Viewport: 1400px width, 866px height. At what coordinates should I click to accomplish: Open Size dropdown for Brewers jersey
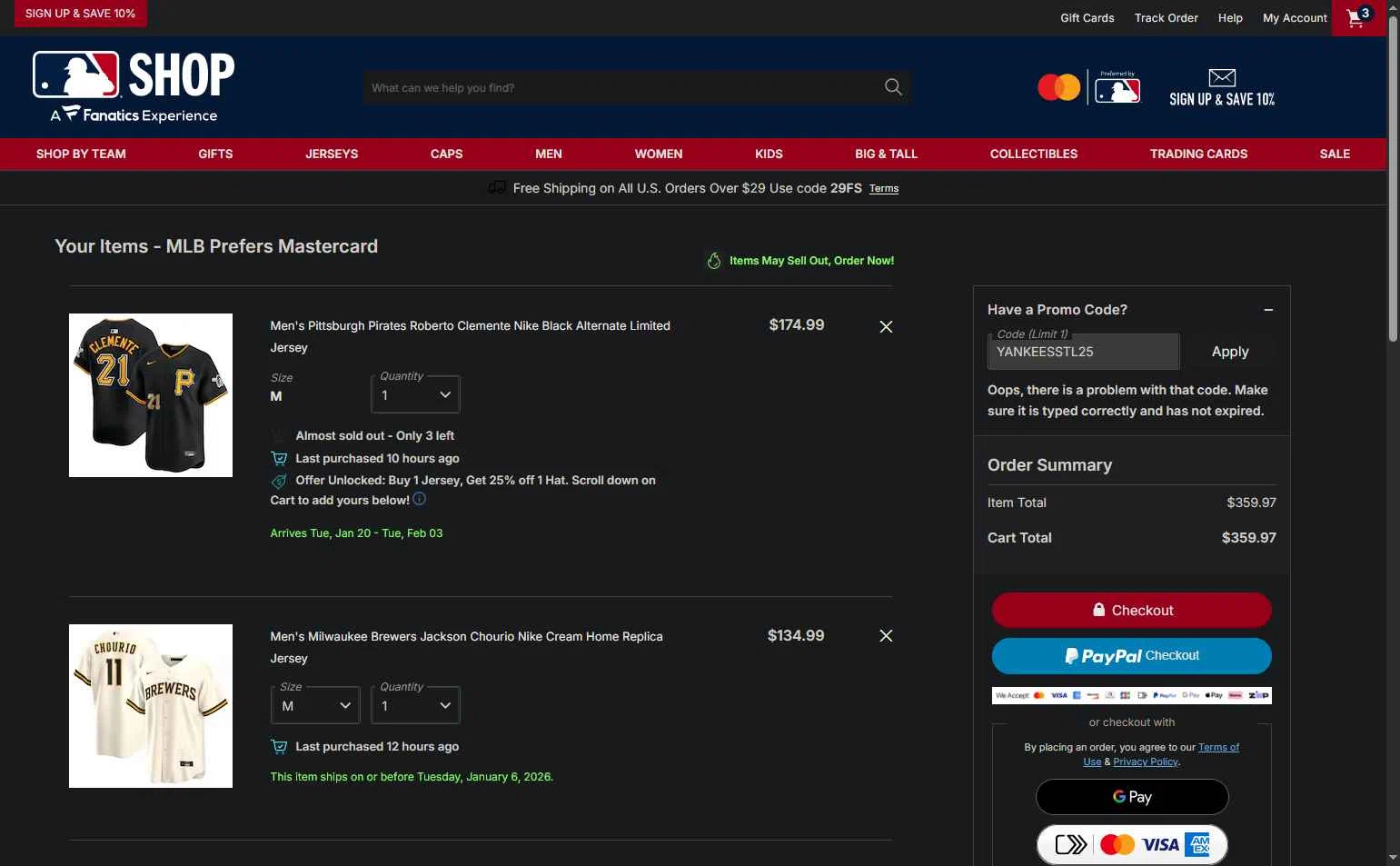click(315, 705)
